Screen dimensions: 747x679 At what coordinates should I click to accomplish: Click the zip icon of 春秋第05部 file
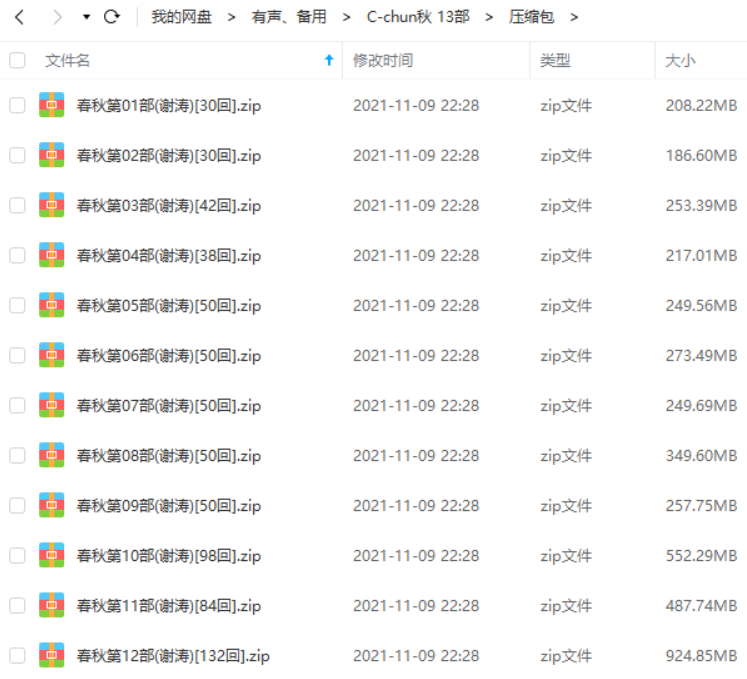51,305
